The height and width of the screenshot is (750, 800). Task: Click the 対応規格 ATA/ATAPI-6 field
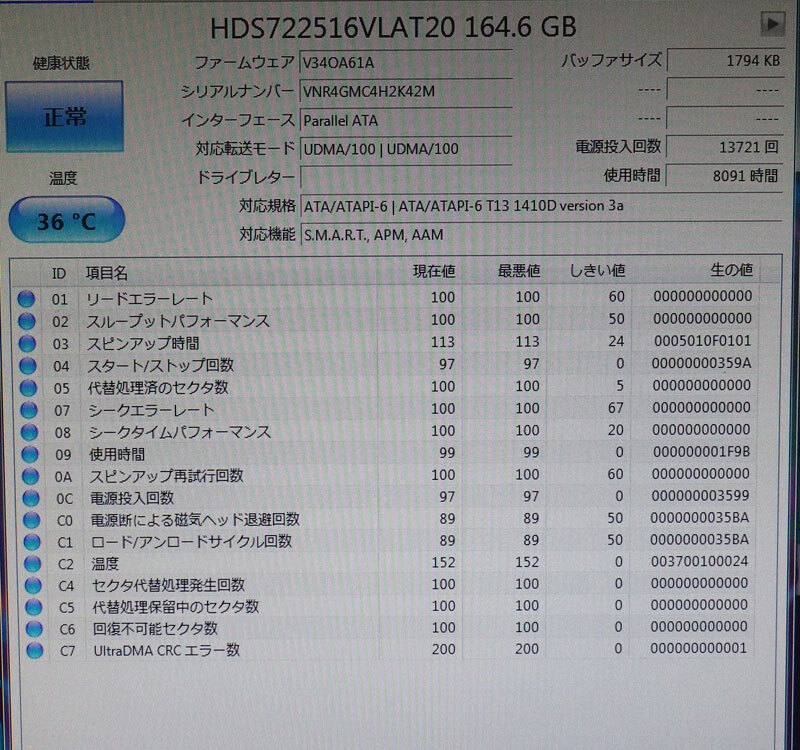point(541,206)
